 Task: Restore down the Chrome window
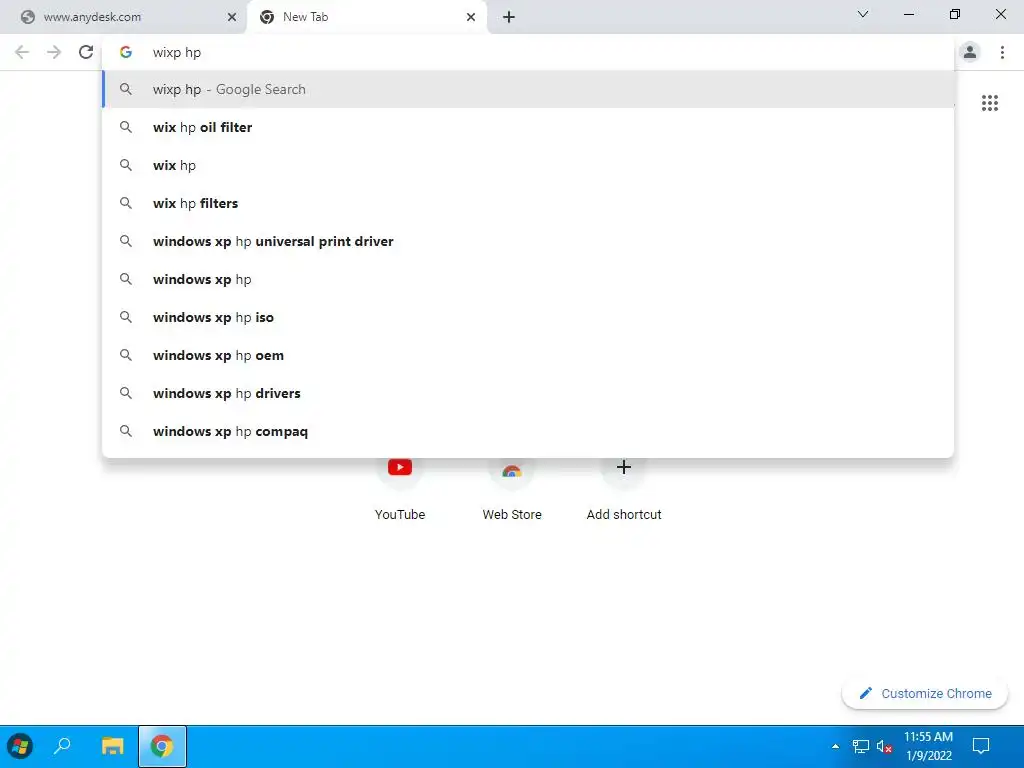[955, 14]
